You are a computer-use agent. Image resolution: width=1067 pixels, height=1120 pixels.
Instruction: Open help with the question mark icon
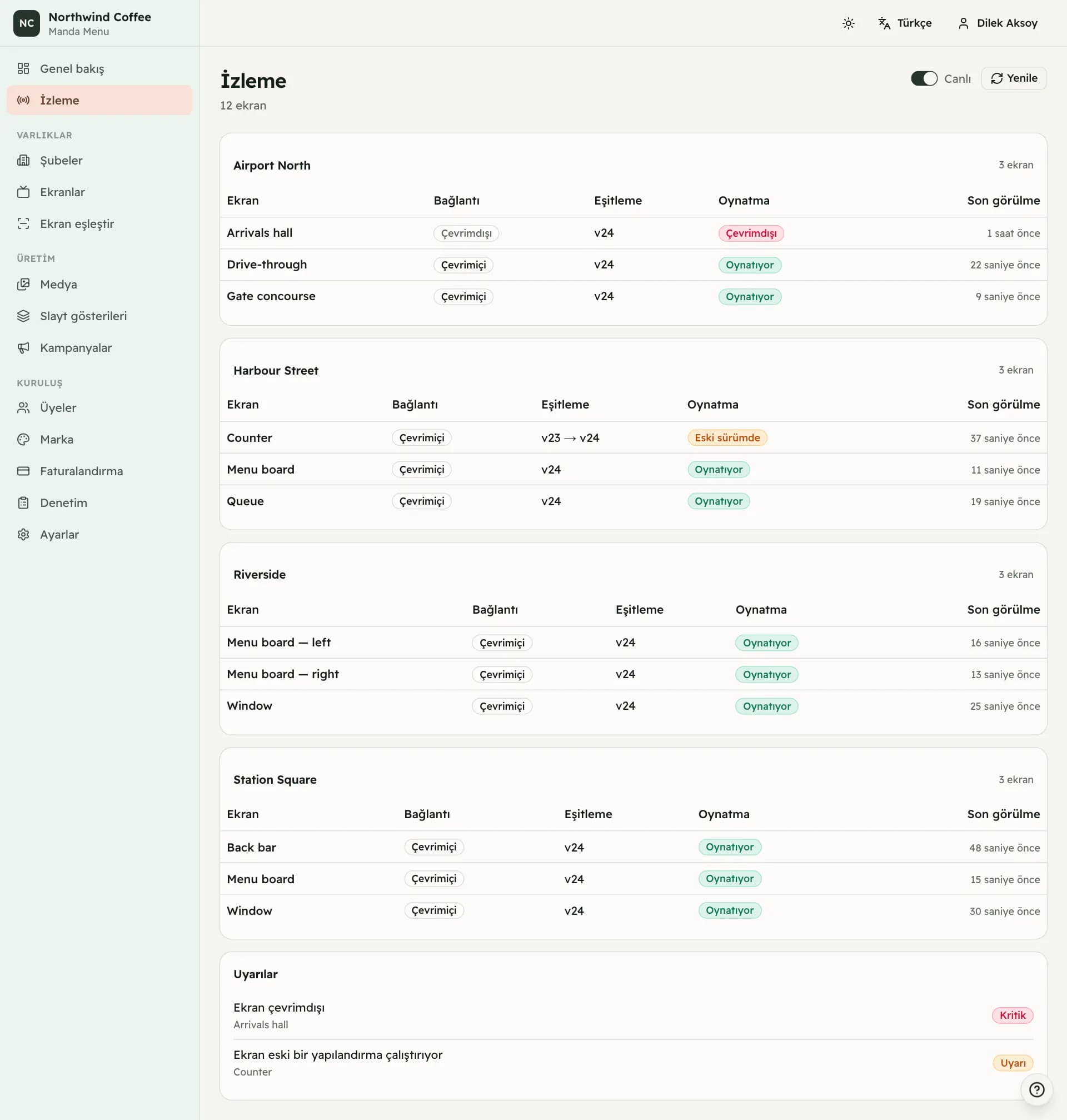point(1036,1089)
